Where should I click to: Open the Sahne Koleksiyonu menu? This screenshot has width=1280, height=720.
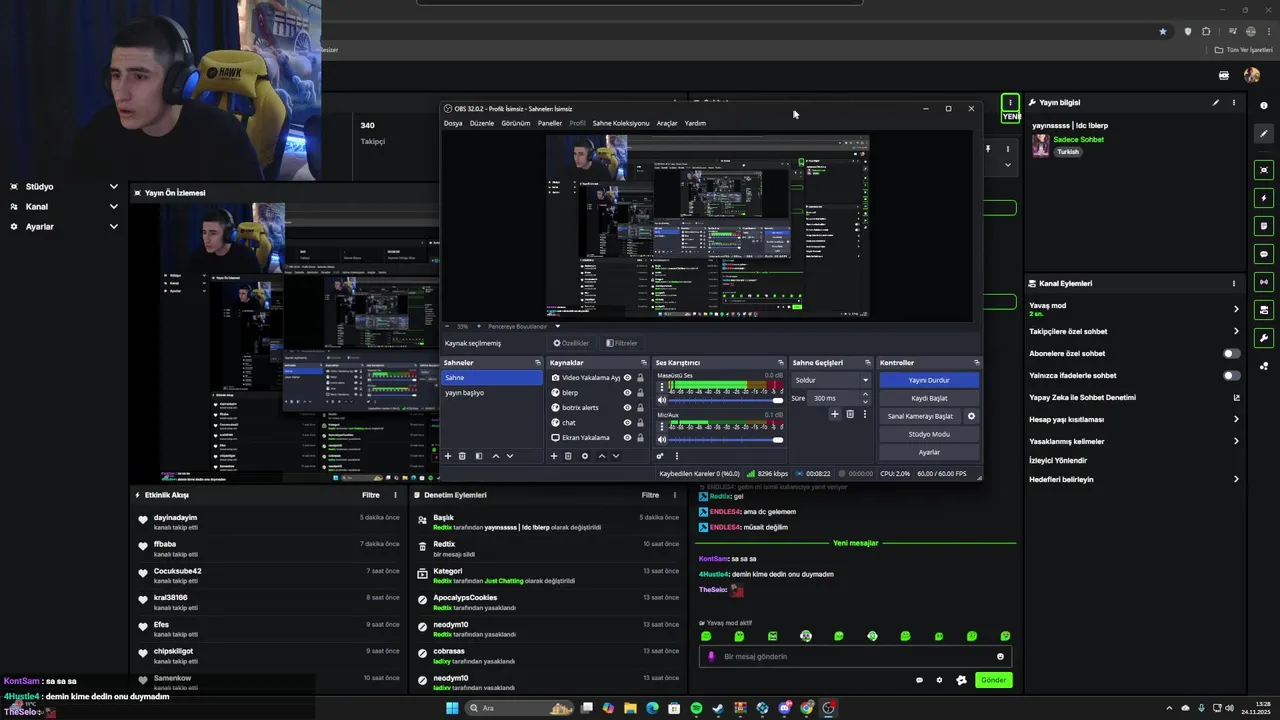point(621,123)
